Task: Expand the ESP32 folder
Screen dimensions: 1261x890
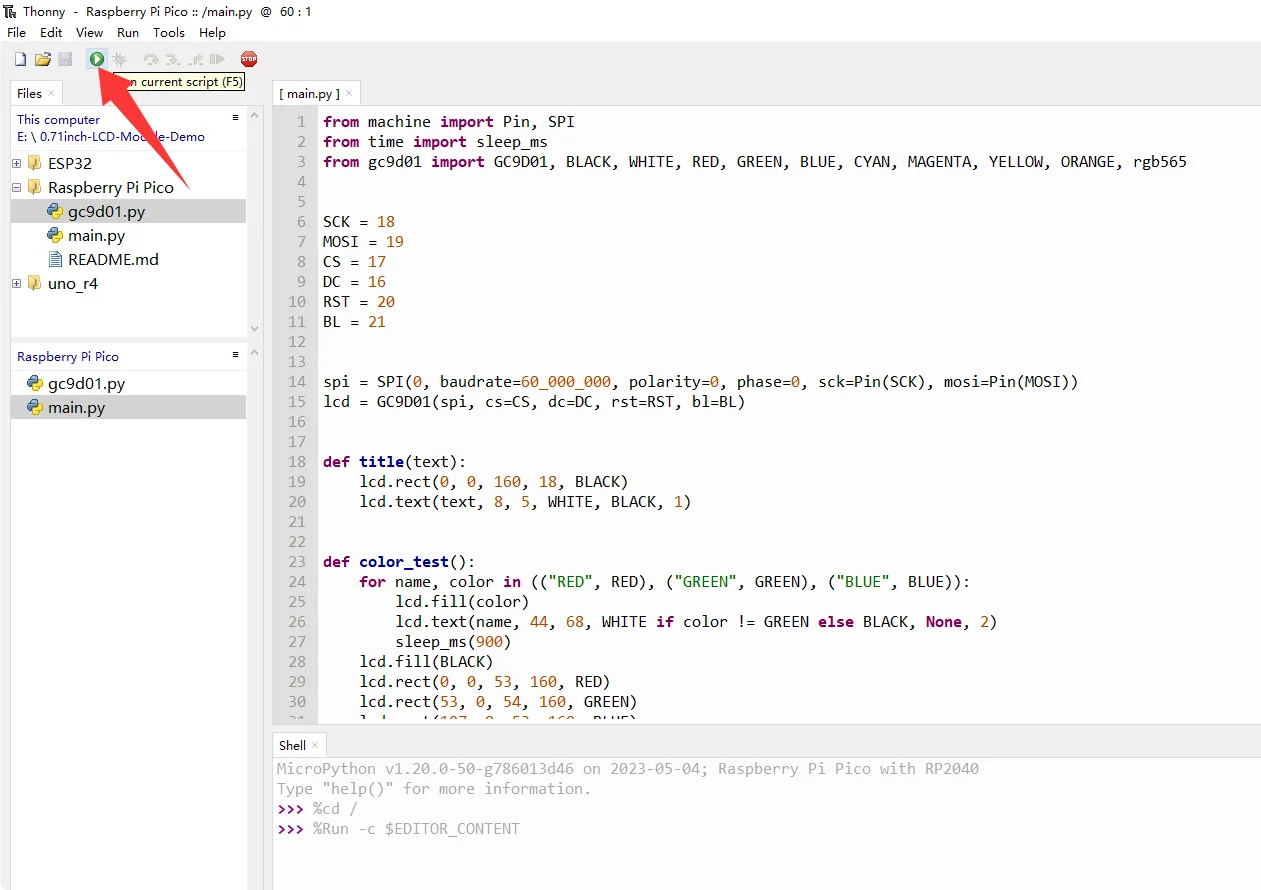Action: [x=17, y=163]
